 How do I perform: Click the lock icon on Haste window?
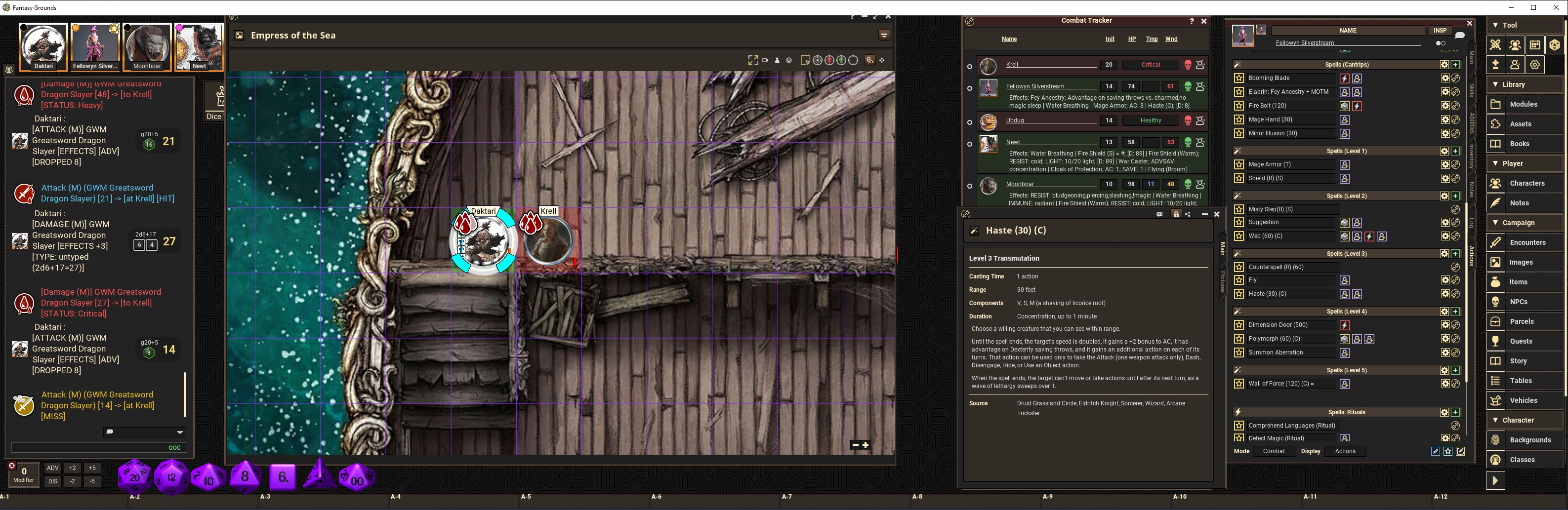click(x=1176, y=214)
